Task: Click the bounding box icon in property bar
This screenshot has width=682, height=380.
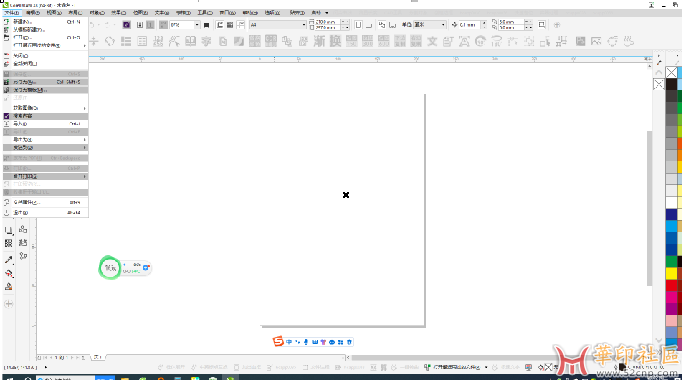Action: (x=542, y=25)
